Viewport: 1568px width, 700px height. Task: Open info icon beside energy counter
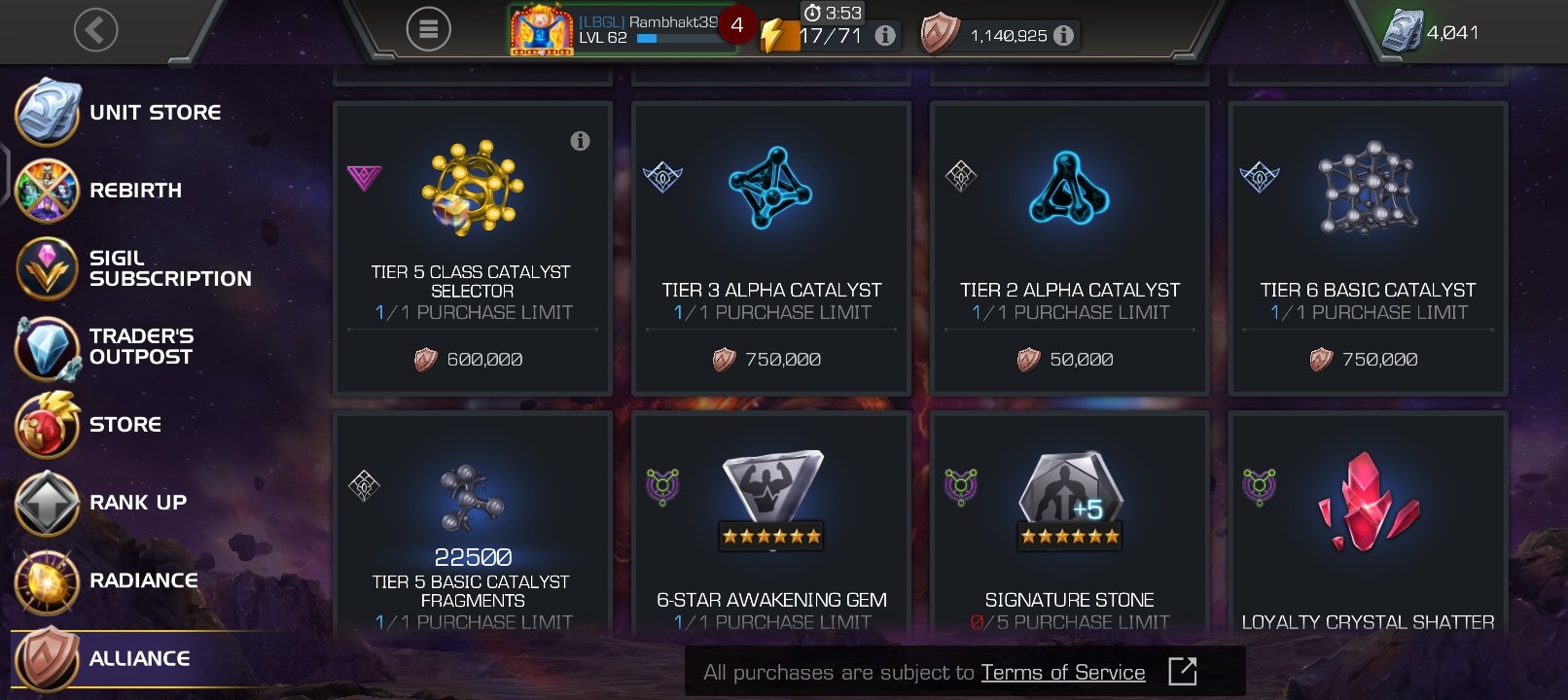tap(885, 36)
